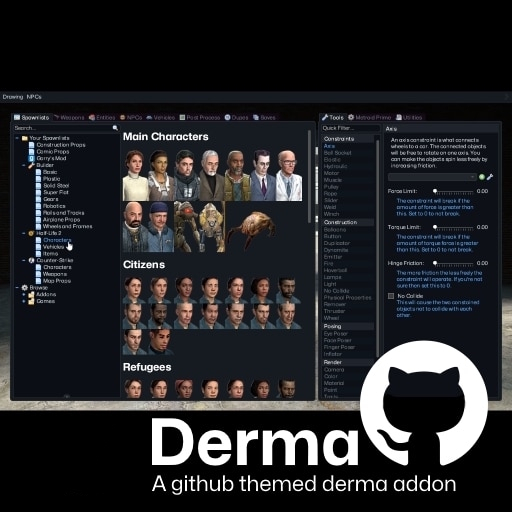Open the Comic Props spawnlist

click(x=53, y=151)
